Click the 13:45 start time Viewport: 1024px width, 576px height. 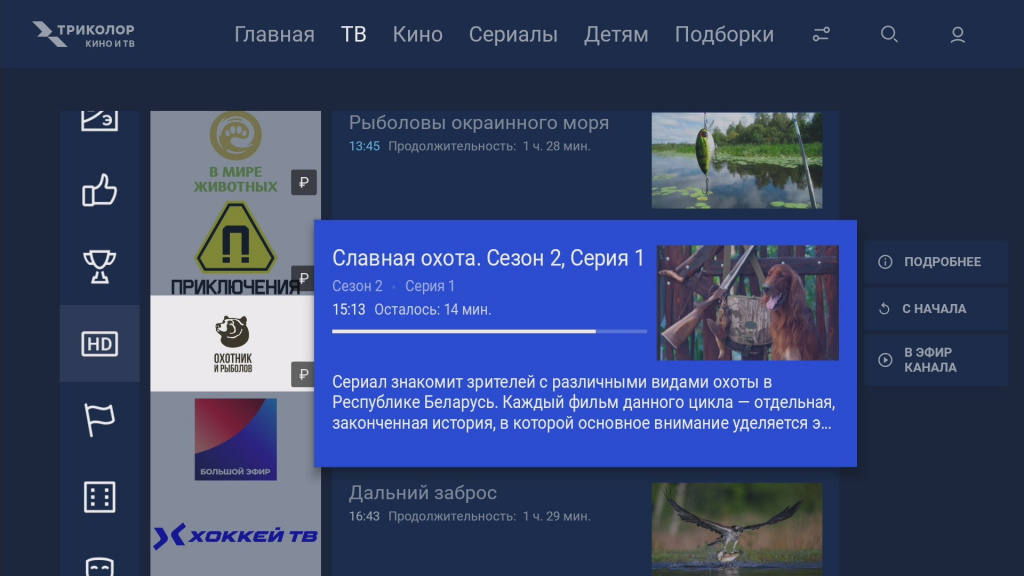pyautogui.click(x=364, y=146)
